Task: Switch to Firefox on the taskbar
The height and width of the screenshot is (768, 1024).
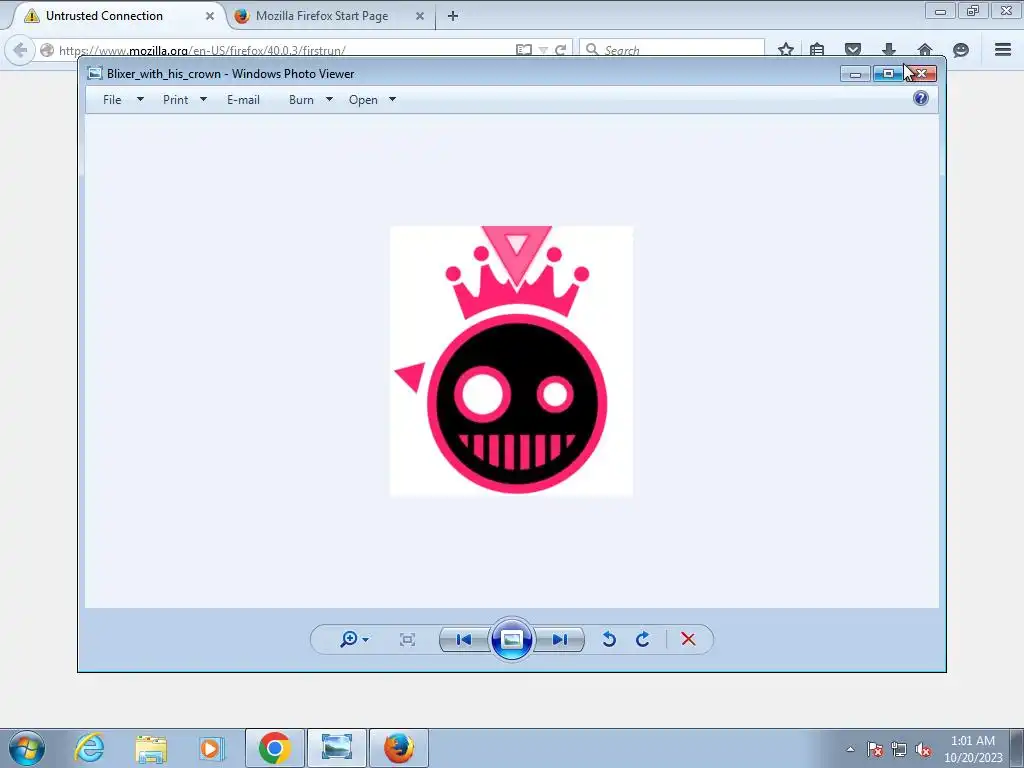Action: 399,748
